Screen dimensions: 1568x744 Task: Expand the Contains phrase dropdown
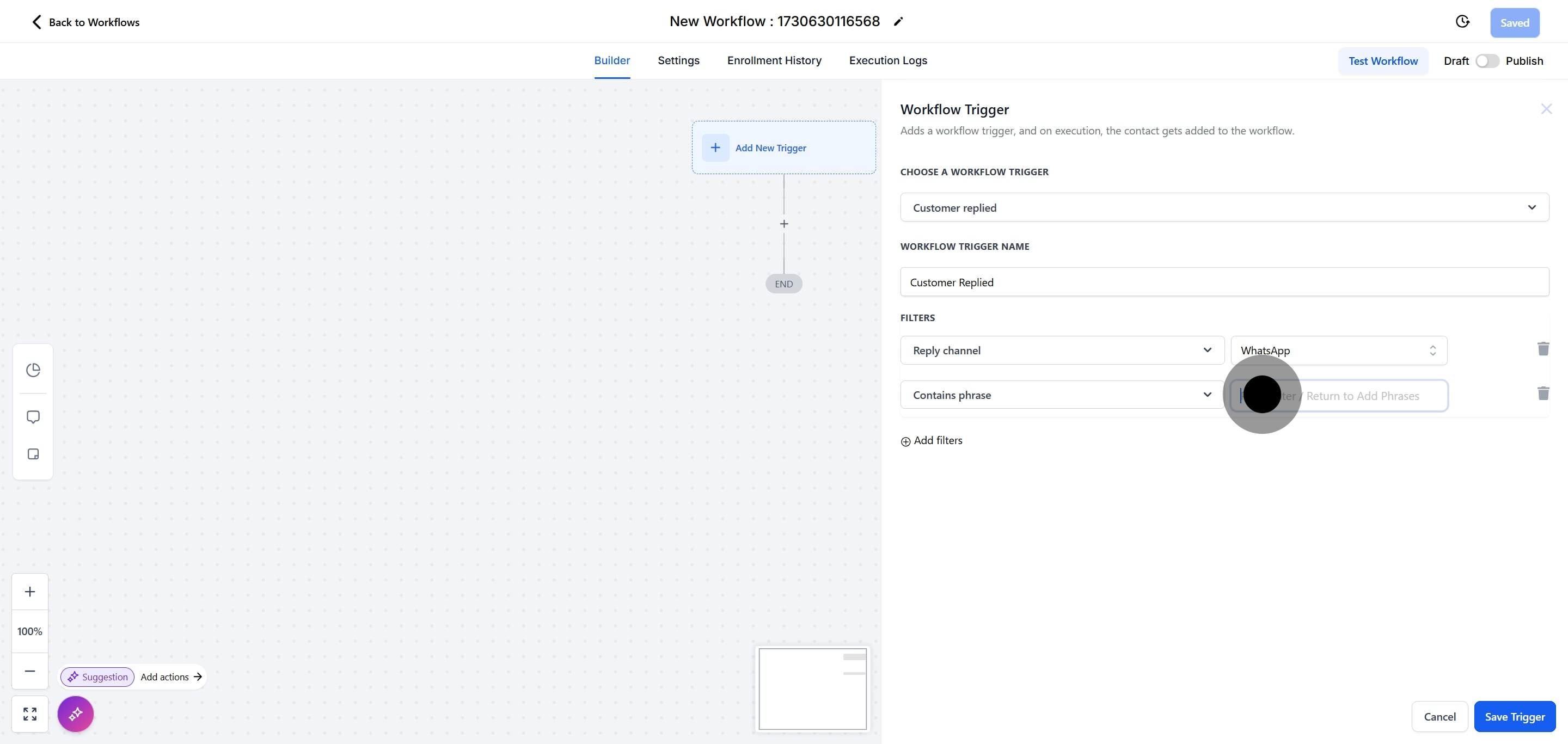1062,395
